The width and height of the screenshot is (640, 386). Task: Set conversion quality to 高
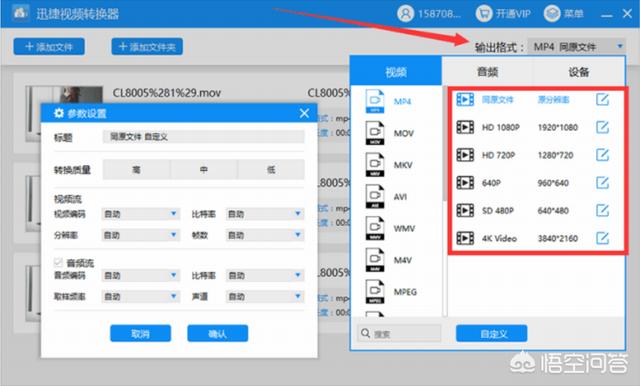(136, 169)
